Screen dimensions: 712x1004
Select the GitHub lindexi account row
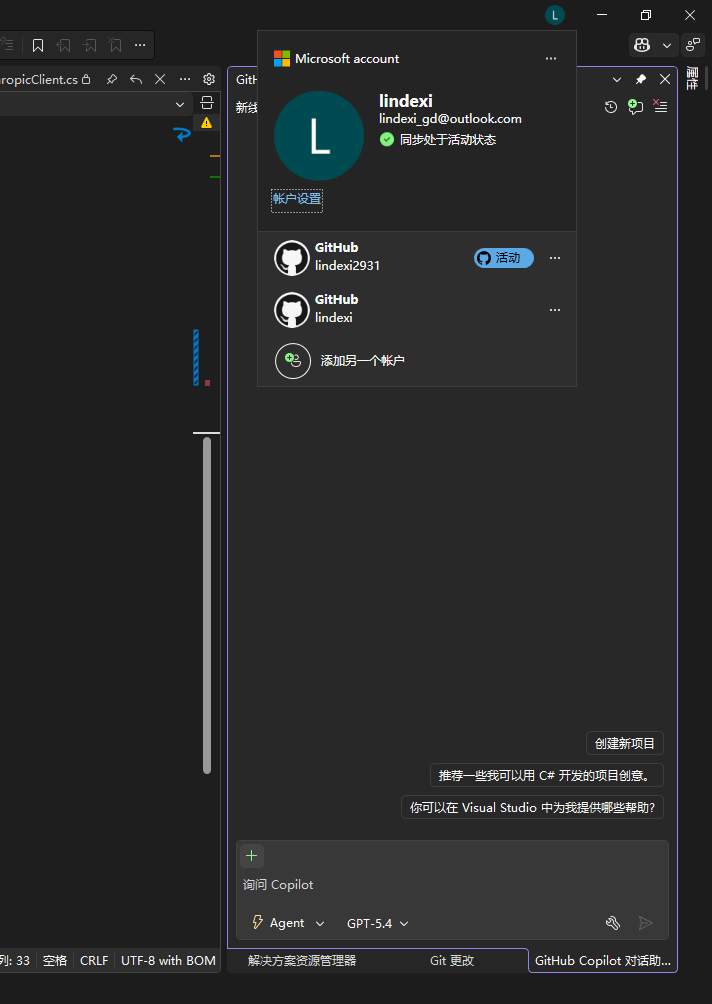pyautogui.click(x=417, y=310)
